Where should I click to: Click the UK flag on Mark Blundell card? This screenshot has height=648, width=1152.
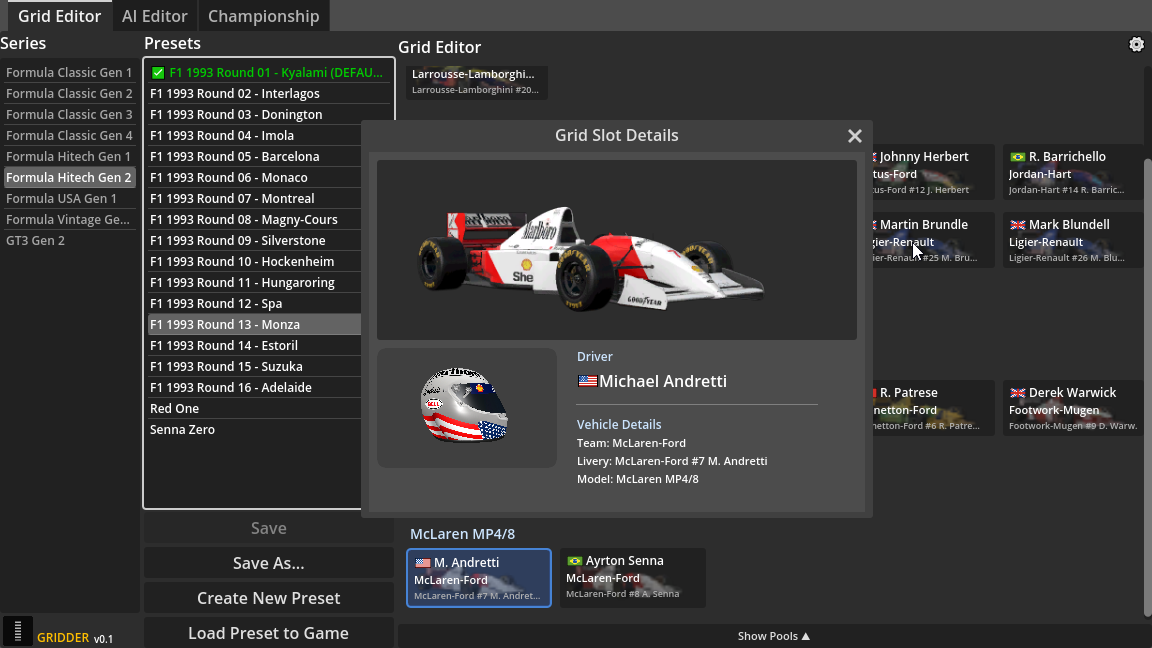(x=1018, y=225)
